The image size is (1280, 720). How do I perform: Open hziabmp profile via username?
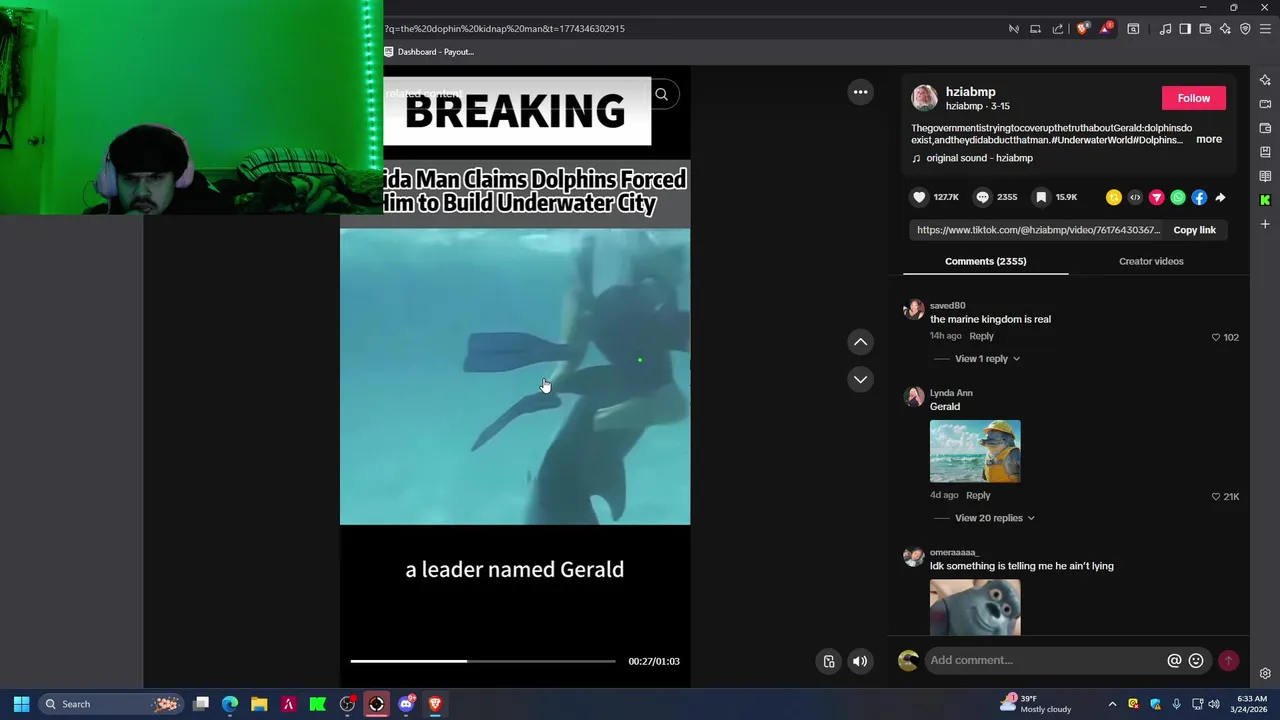pyautogui.click(x=970, y=92)
